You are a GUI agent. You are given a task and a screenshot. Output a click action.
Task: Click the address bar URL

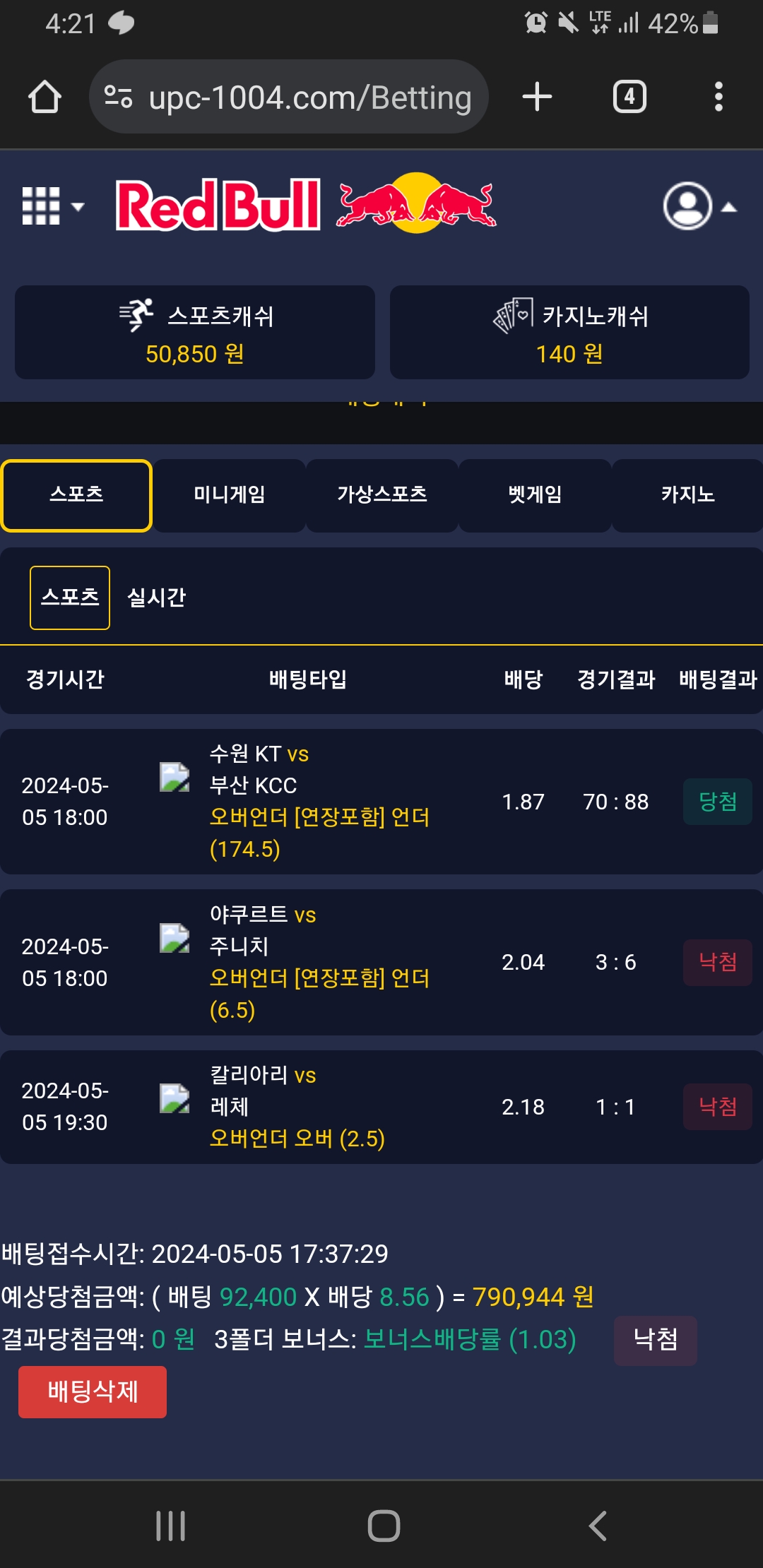(309, 97)
